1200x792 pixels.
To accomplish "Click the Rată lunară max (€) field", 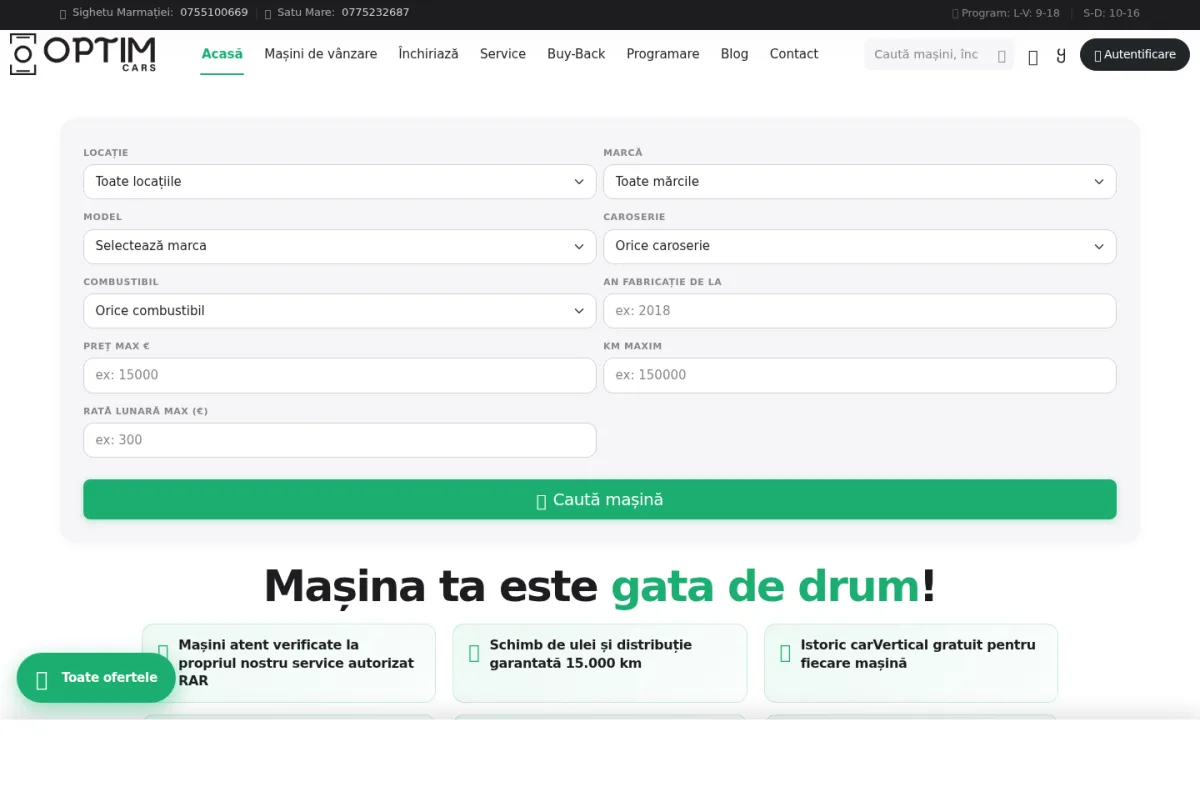I will coord(340,440).
